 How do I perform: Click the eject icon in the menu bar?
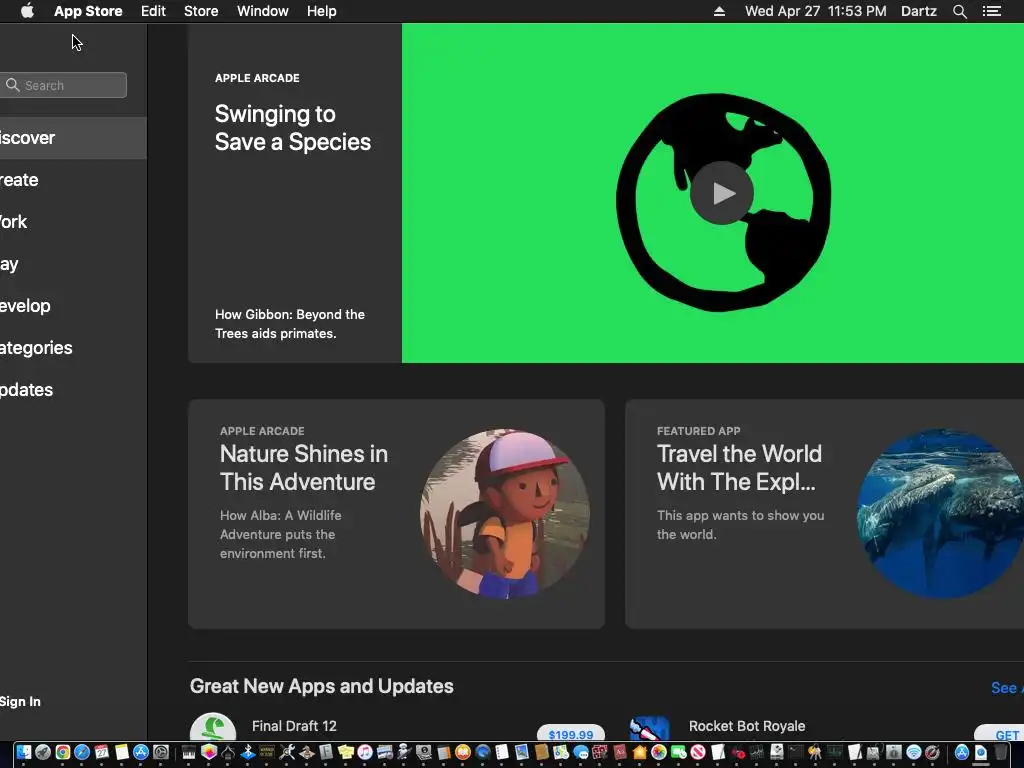719,11
